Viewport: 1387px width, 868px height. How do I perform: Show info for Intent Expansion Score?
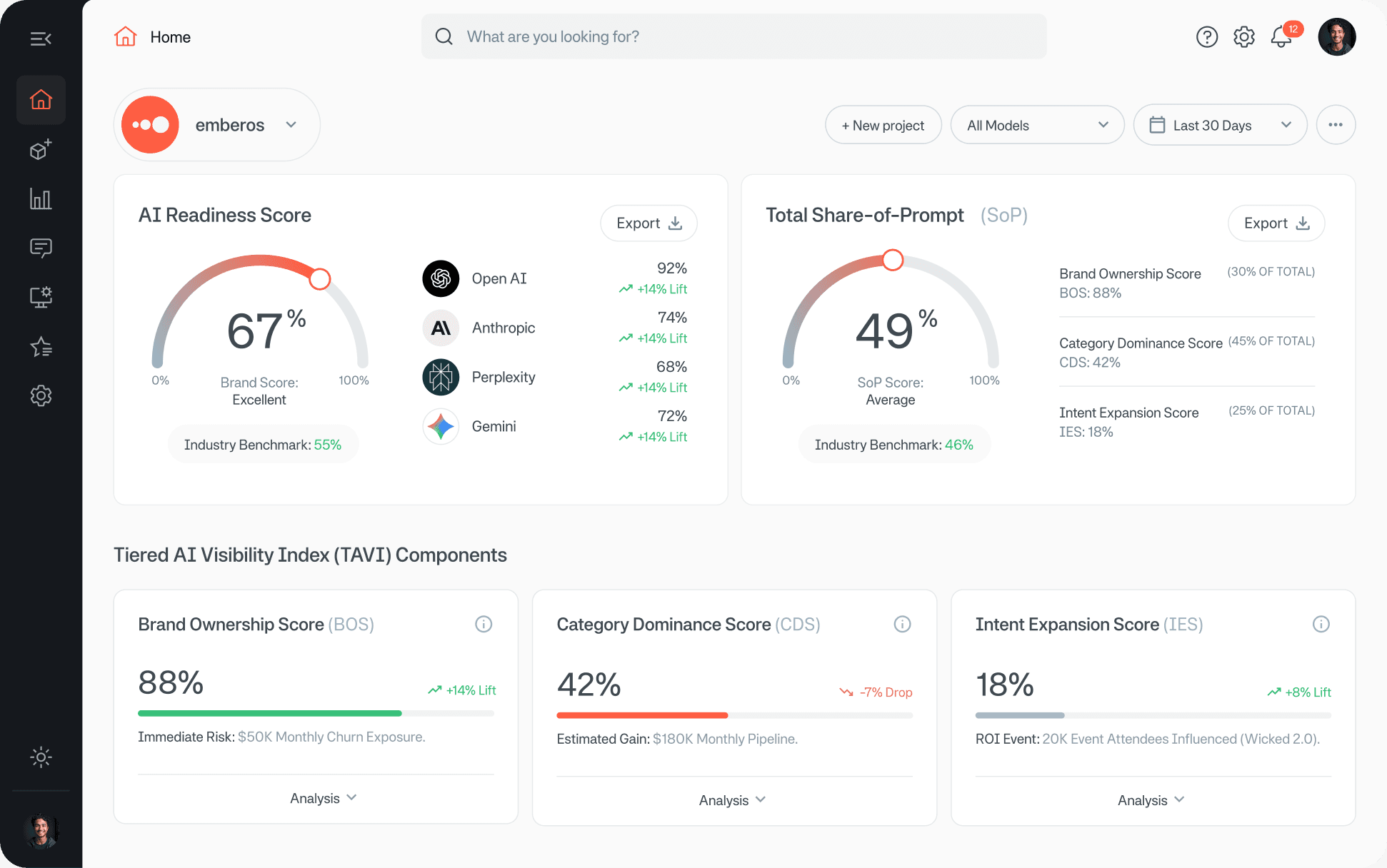[x=1321, y=625]
